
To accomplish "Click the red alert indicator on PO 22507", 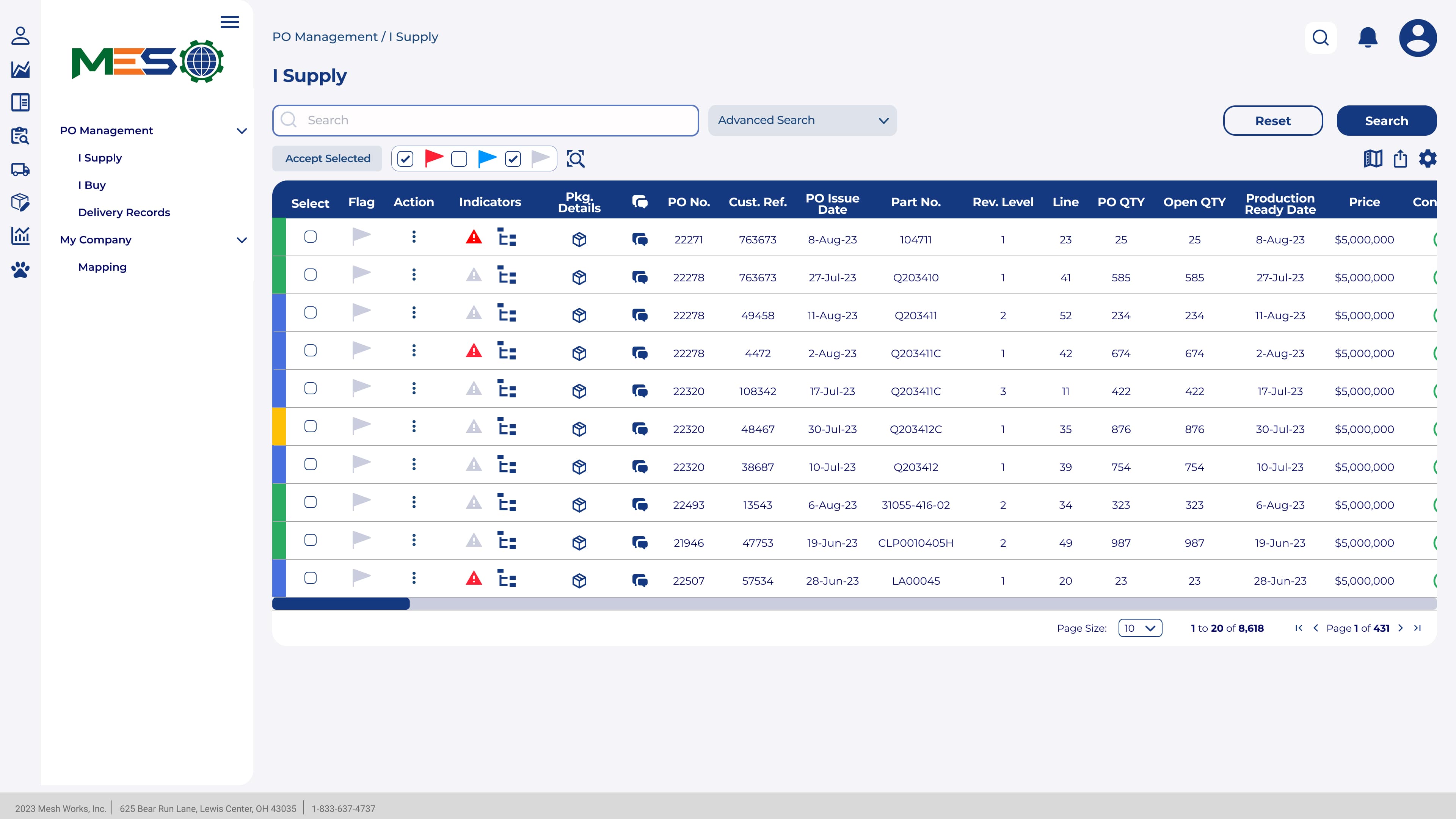I will [474, 578].
